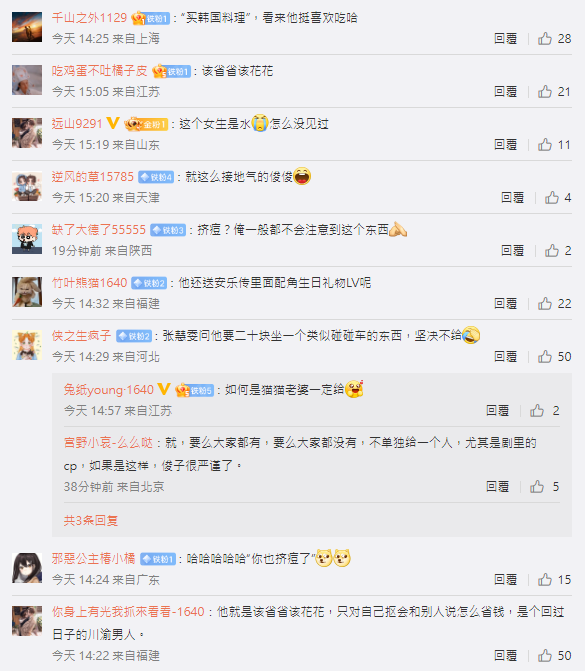Like 远山9291's comment
The width and height of the screenshot is (585, 671).
pos(545,145)
